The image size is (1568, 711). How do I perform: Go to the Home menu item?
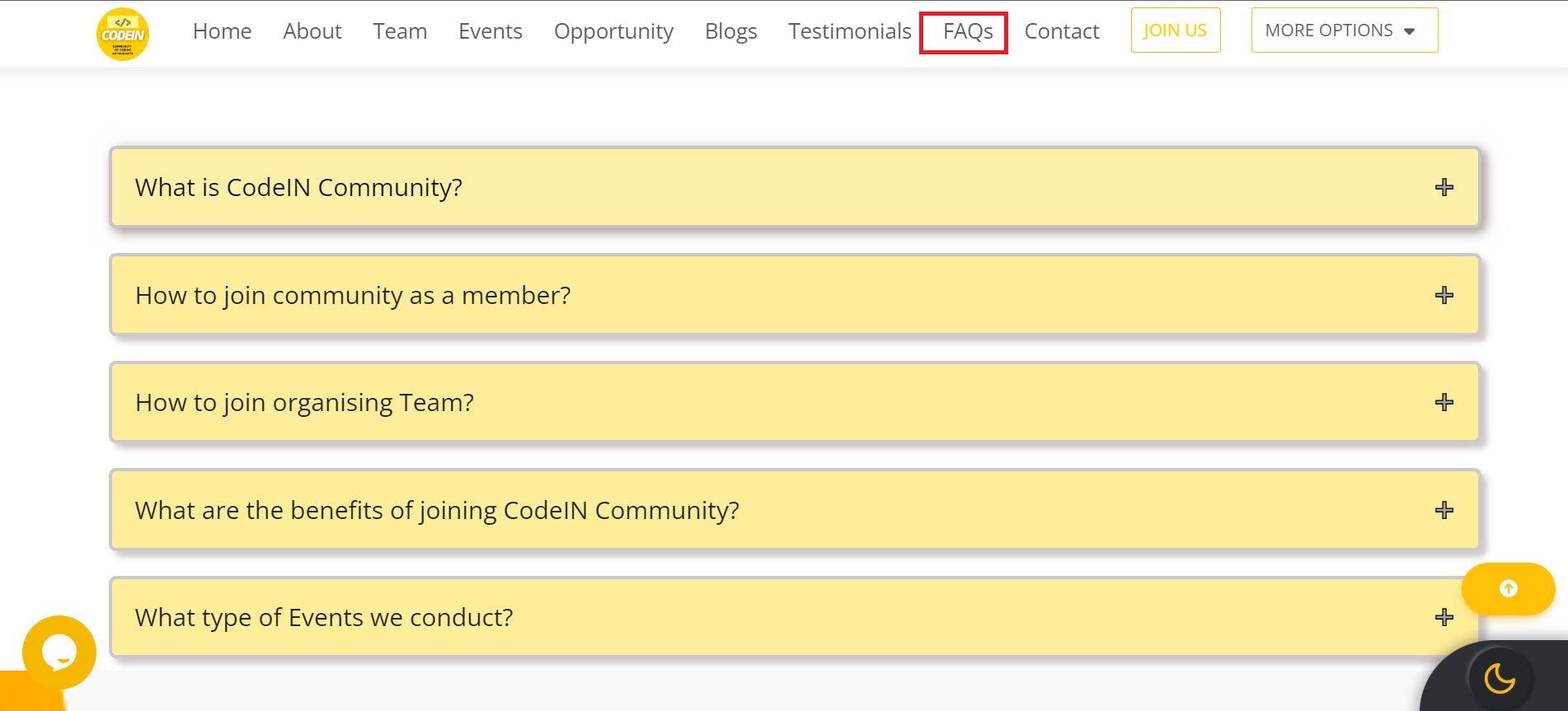(222, 30)
